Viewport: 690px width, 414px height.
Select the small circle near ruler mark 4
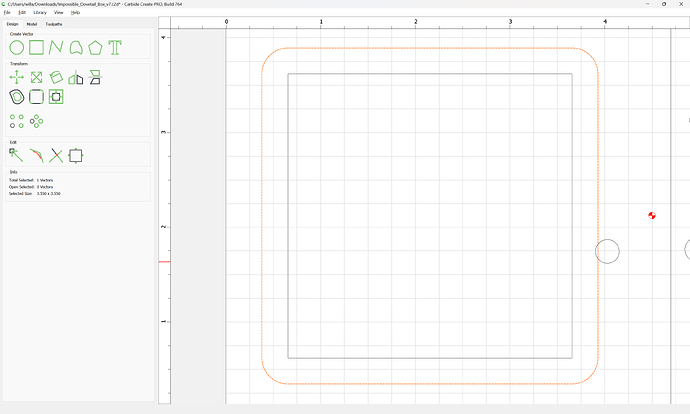coord(607,251)
